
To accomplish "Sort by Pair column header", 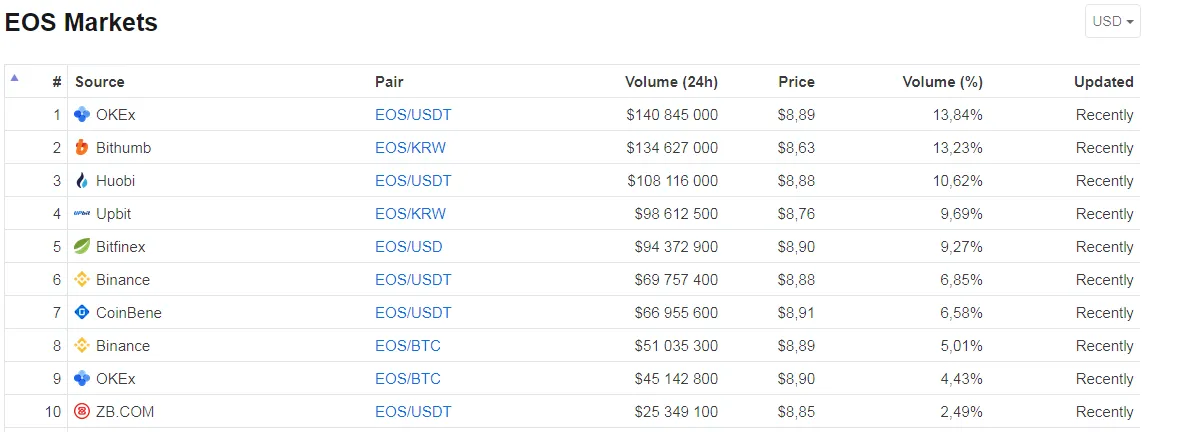I will 389,82.
